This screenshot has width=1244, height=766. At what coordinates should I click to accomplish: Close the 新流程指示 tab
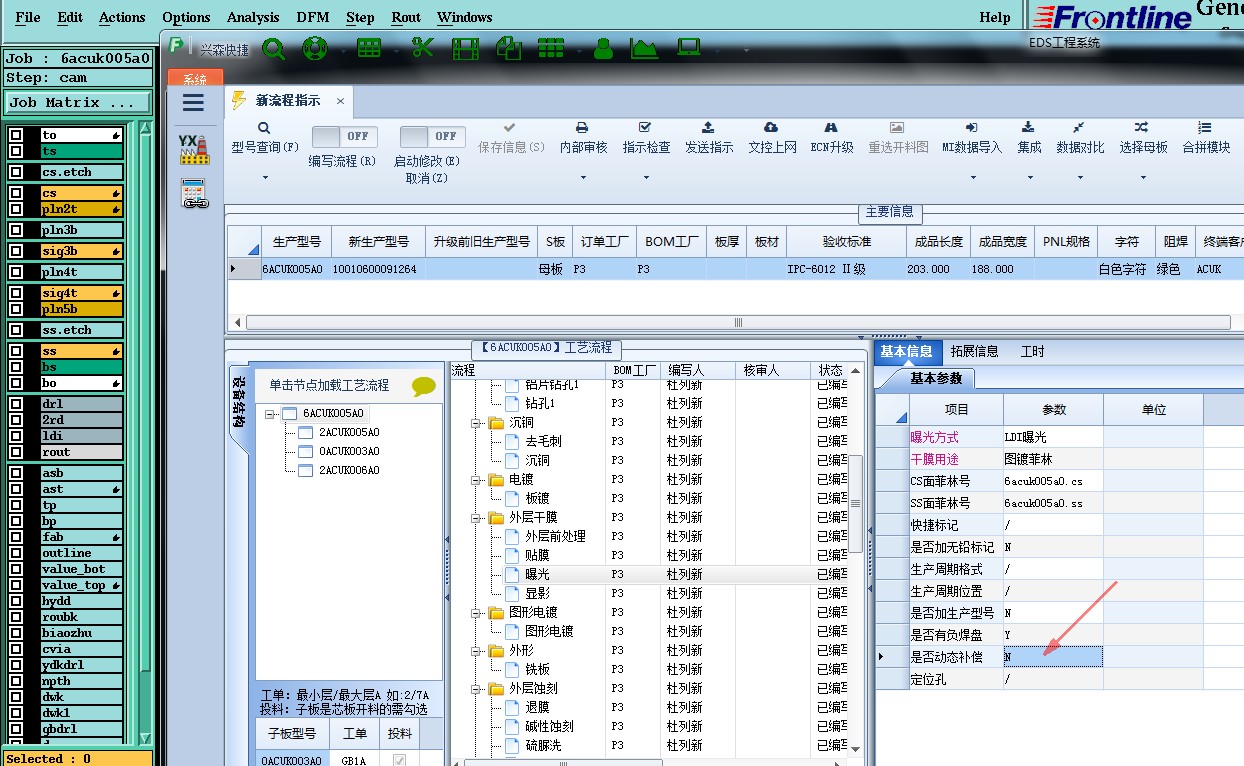tap(340, 101)
